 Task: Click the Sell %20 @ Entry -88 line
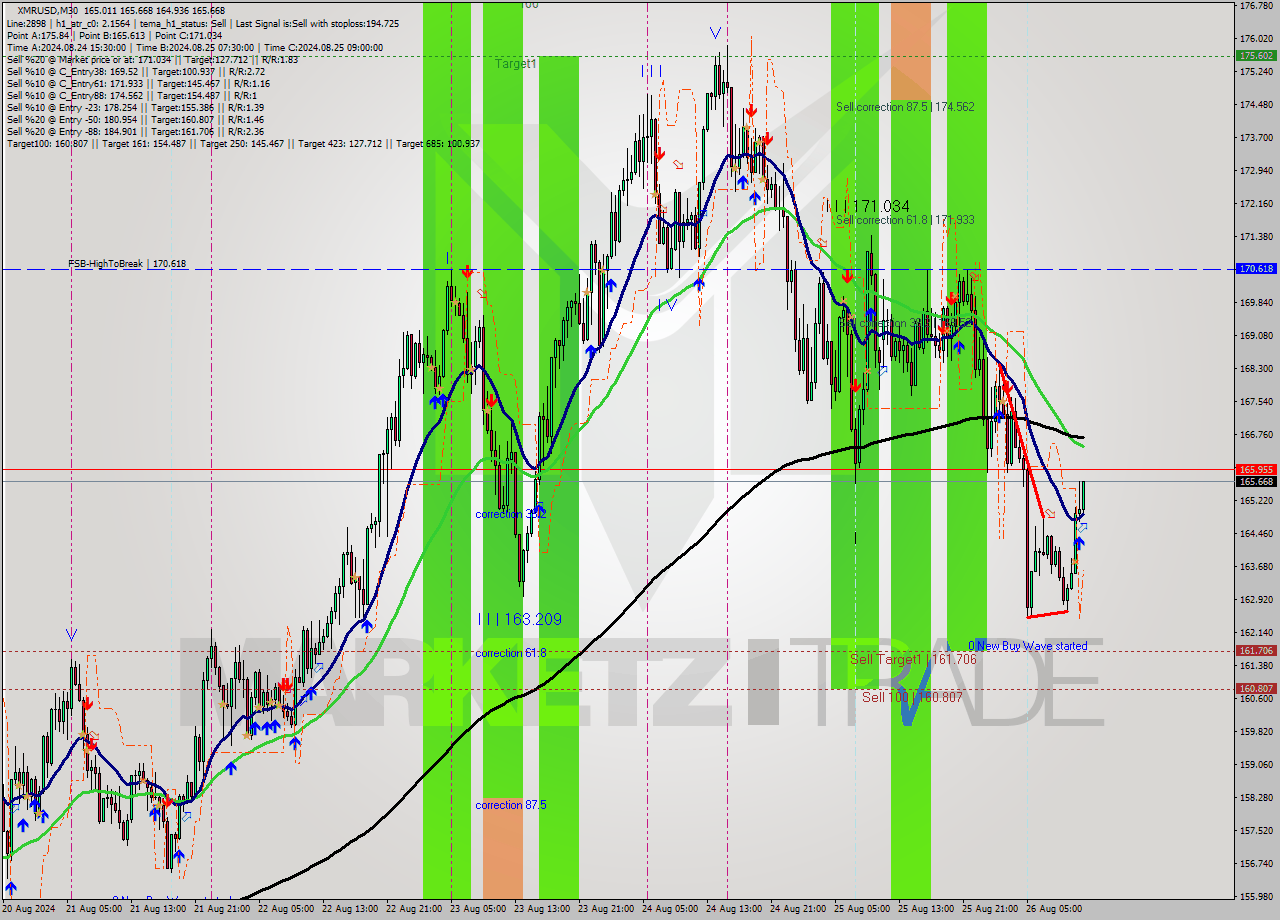135,131
